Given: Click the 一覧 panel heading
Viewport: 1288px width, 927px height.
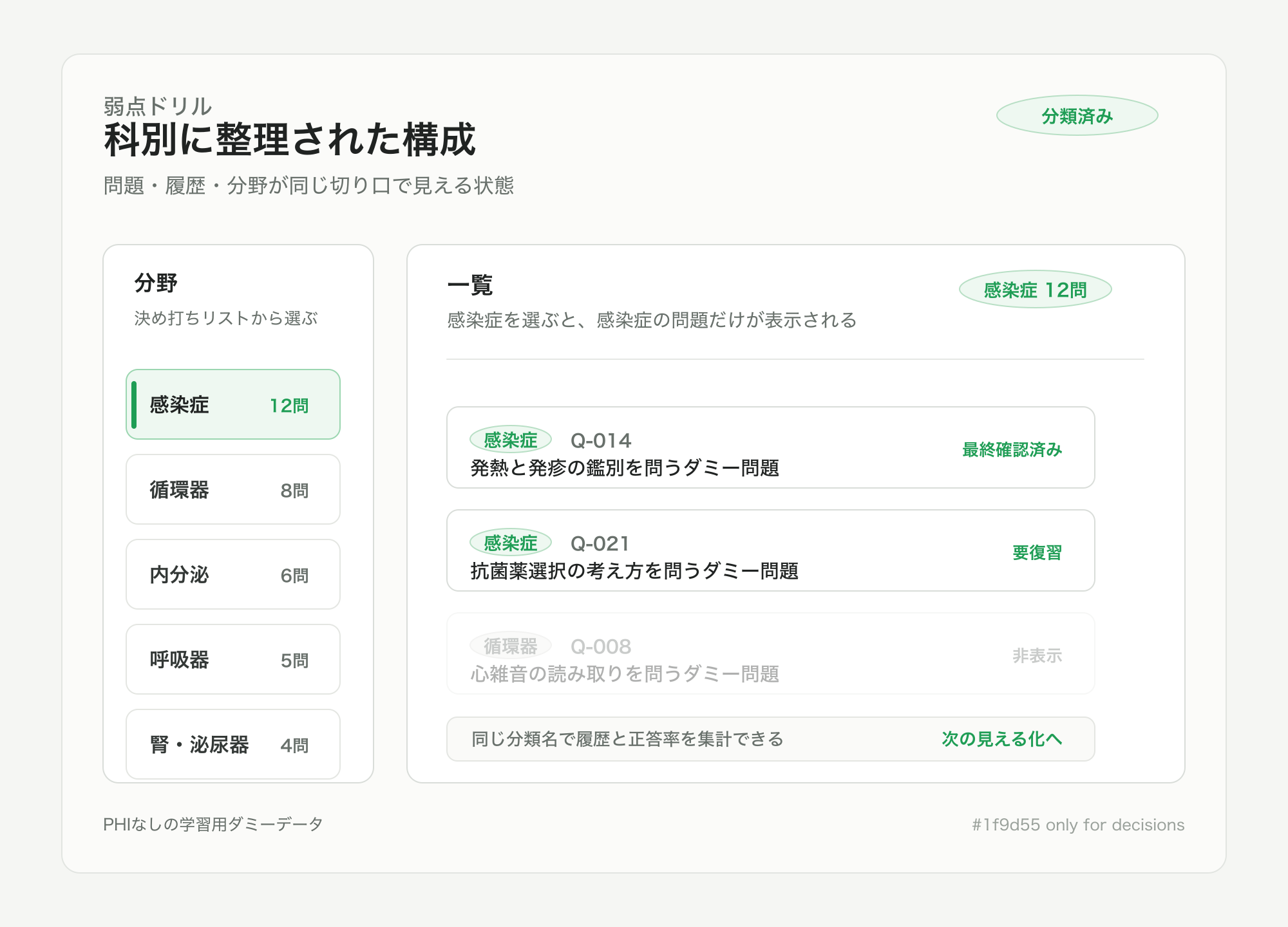Looking at the screenshot, I should coord(470,285).
